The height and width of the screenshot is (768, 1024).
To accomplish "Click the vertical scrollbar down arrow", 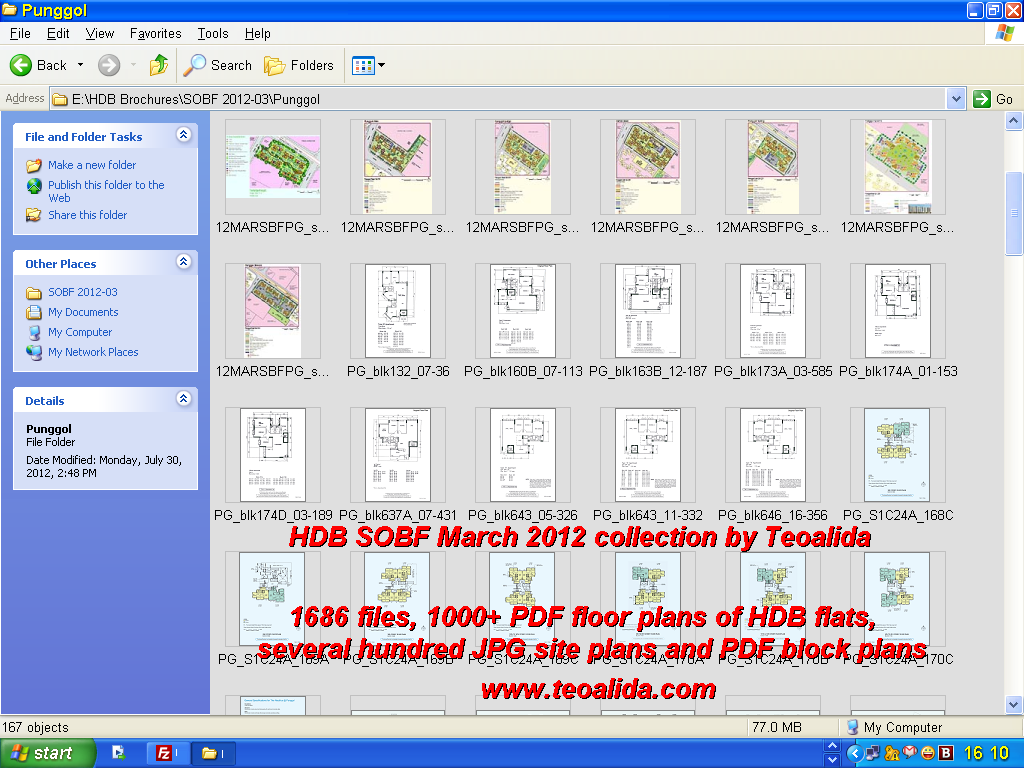I will (x=1014, y=705).
